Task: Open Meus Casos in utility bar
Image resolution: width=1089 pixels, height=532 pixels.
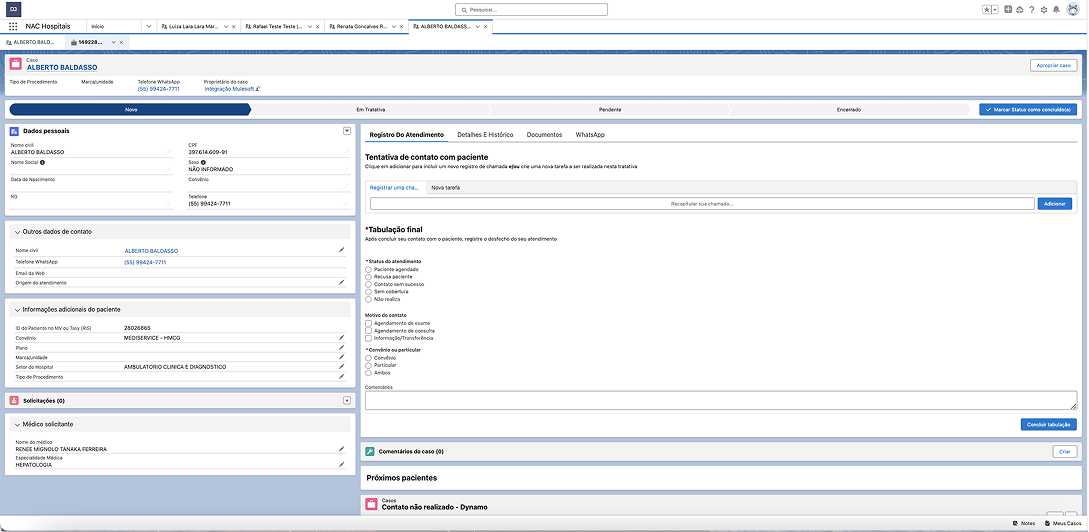Action: pyautogui.click(x=1063, y=523)
